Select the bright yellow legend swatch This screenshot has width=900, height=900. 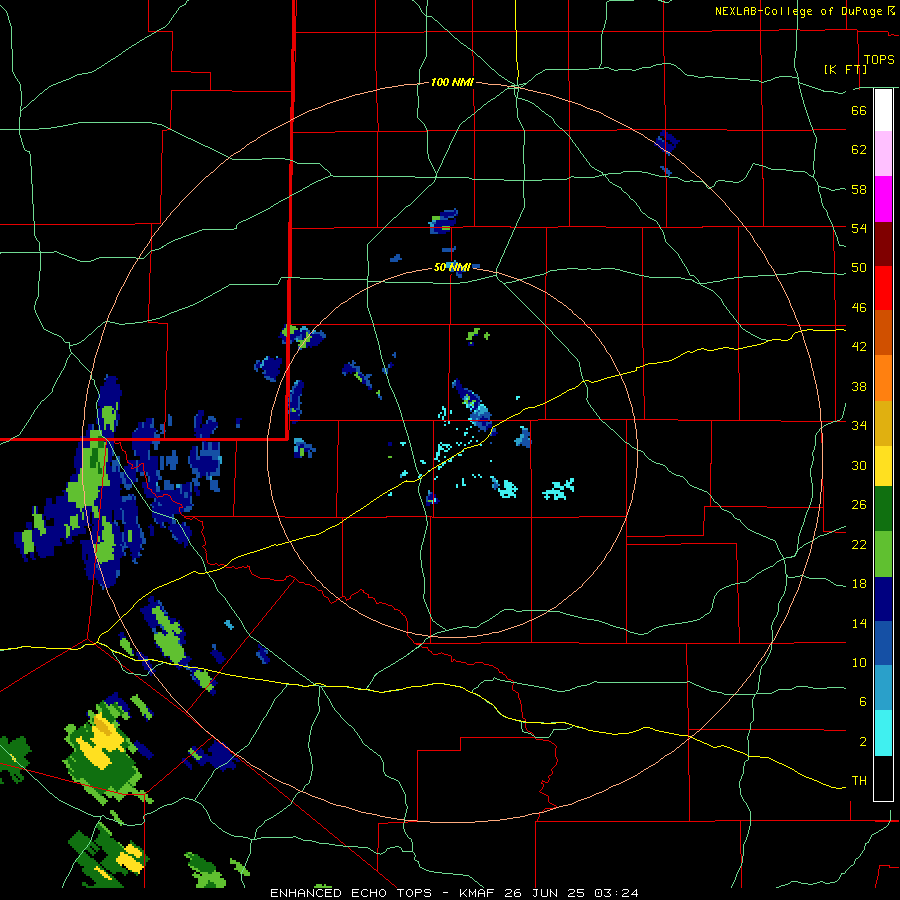[x=883, y=465]
